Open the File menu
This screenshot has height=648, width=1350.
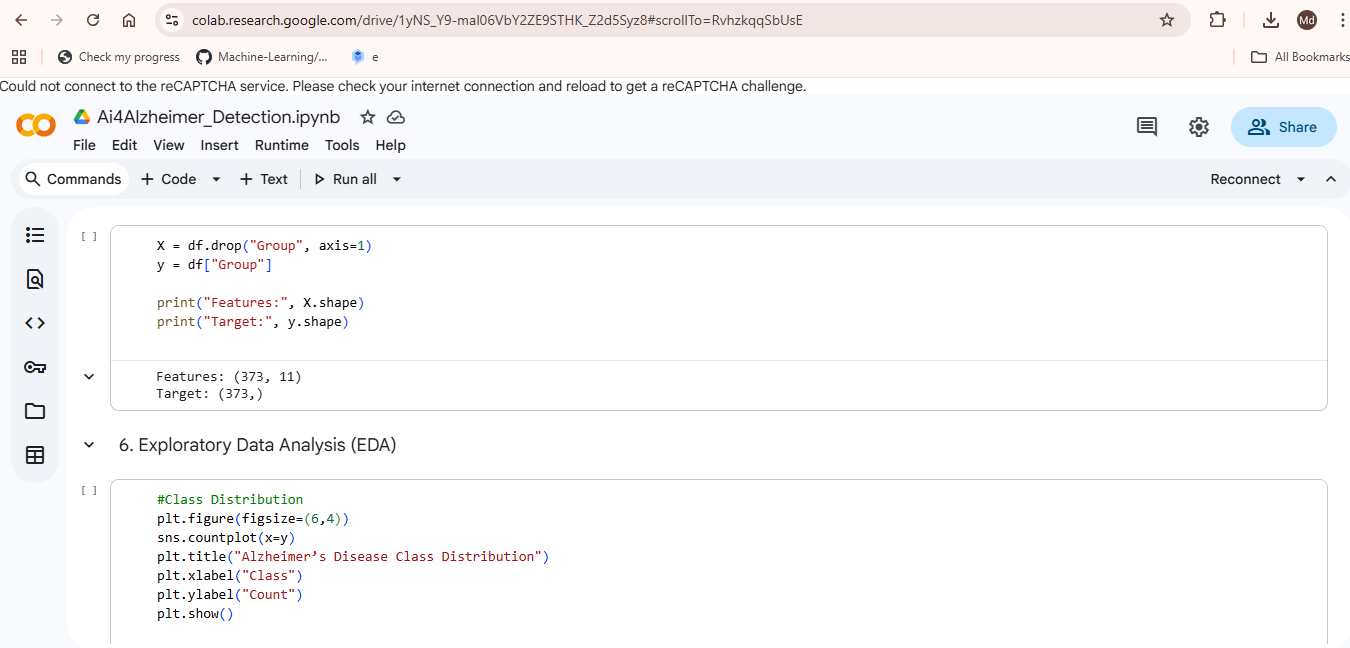[84, 145]
